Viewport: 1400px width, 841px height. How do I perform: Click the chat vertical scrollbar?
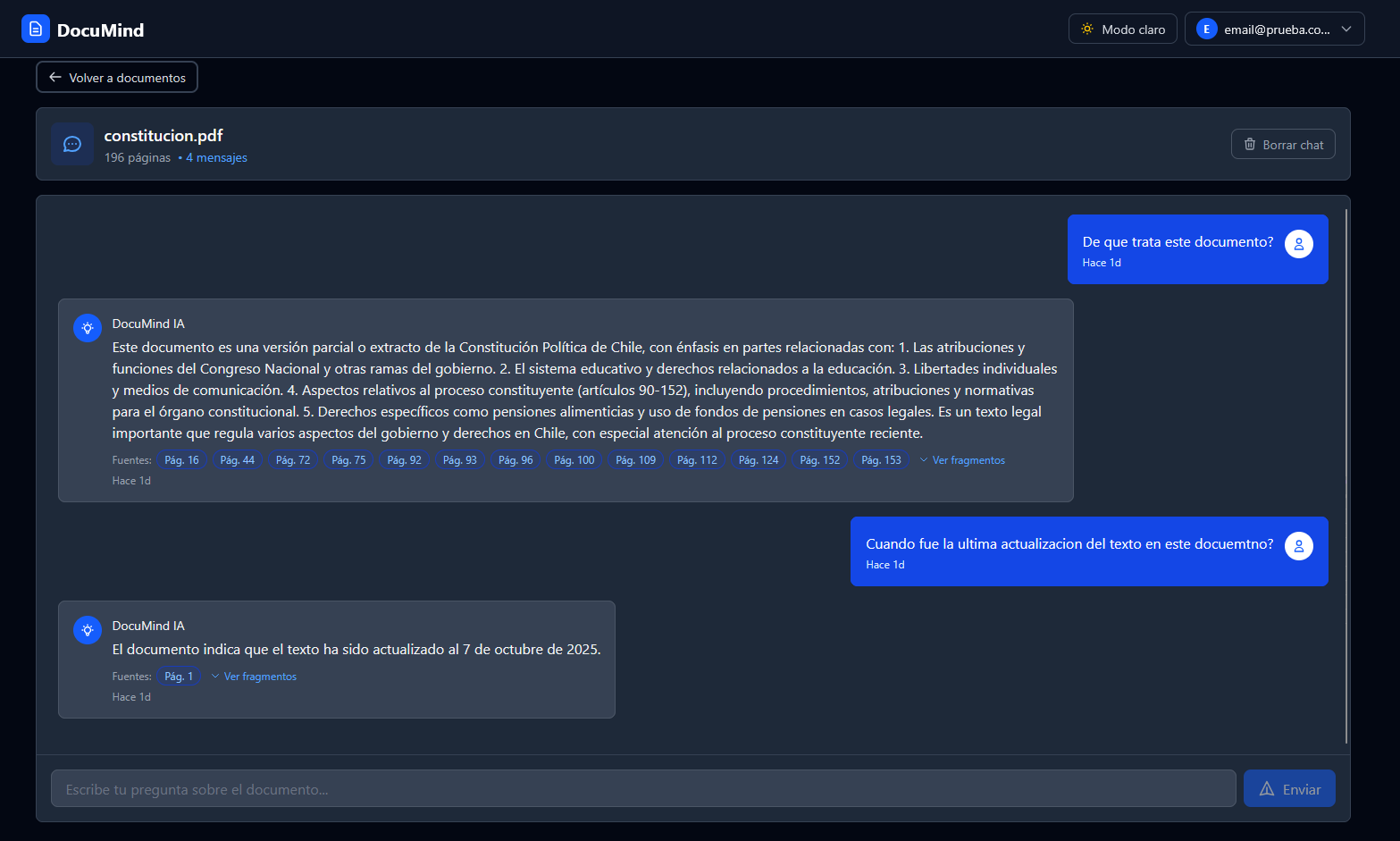1346,475
